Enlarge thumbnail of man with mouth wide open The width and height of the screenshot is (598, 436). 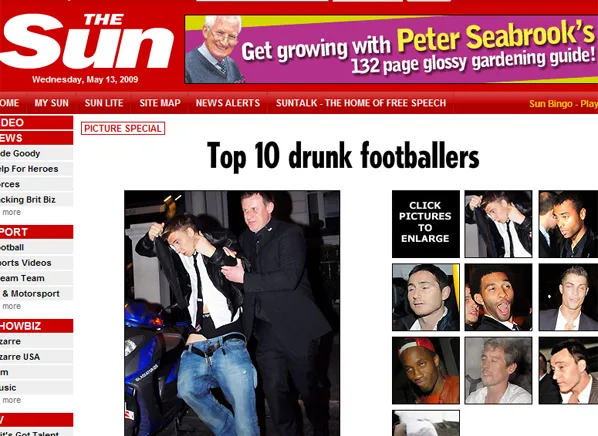click(498, 297)
